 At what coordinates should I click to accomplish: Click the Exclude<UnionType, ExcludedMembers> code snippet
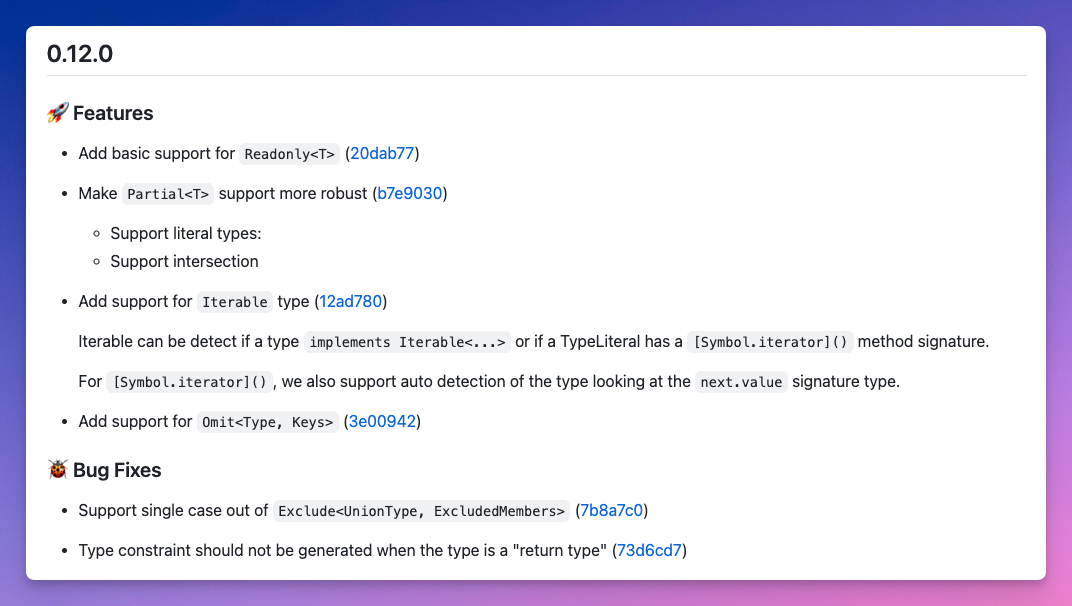(421, 511)
